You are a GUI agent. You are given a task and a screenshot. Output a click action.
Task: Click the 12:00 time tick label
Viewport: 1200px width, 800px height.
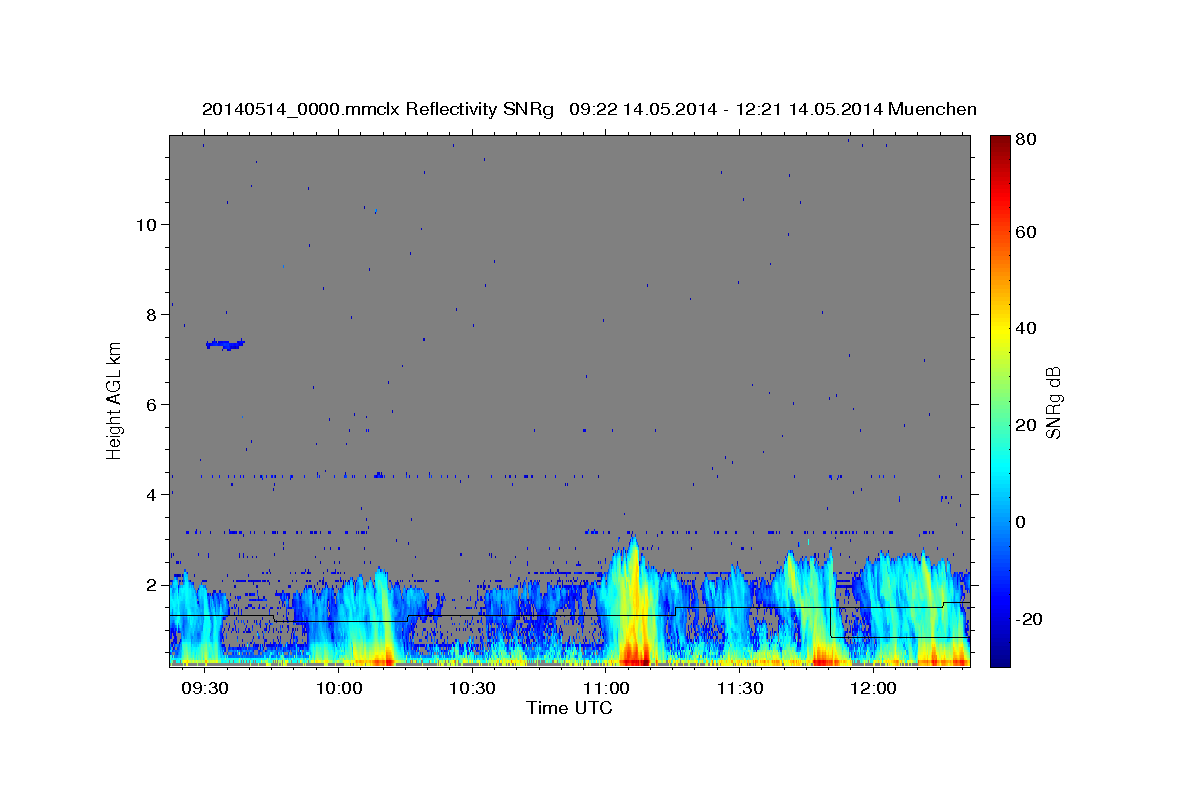tap(873, 689)
